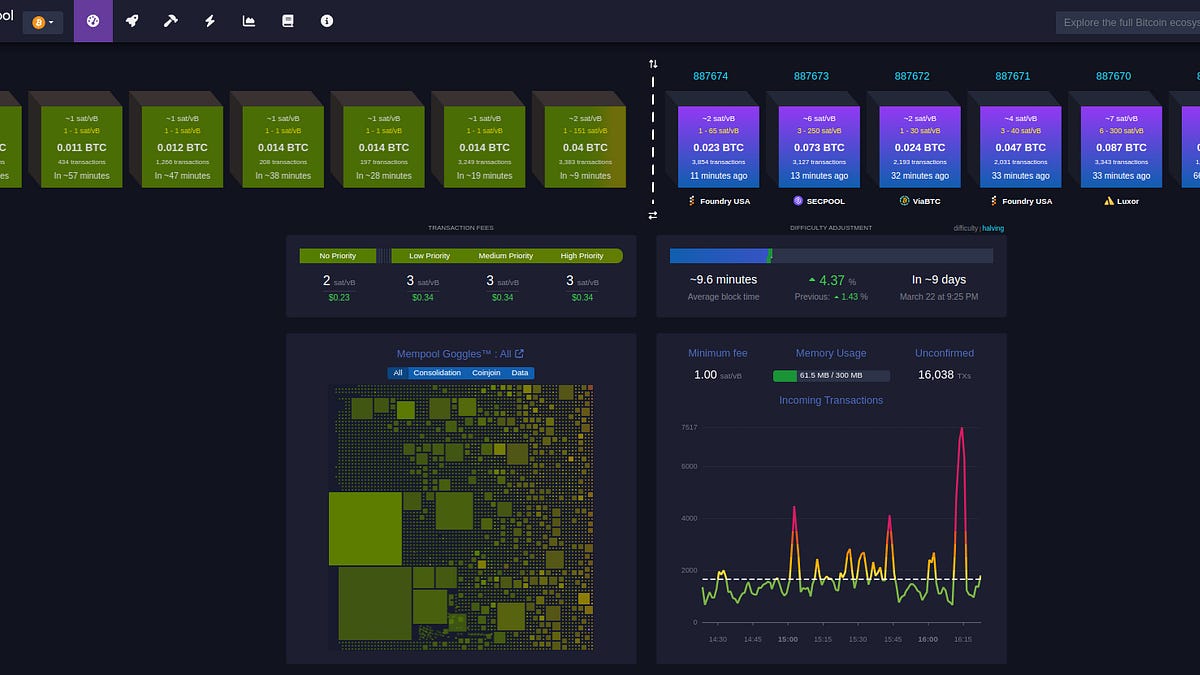Open the rocket accelerator icon
Image resolution: width=1200 pixels, height=675 pixels.
[132, 21]
